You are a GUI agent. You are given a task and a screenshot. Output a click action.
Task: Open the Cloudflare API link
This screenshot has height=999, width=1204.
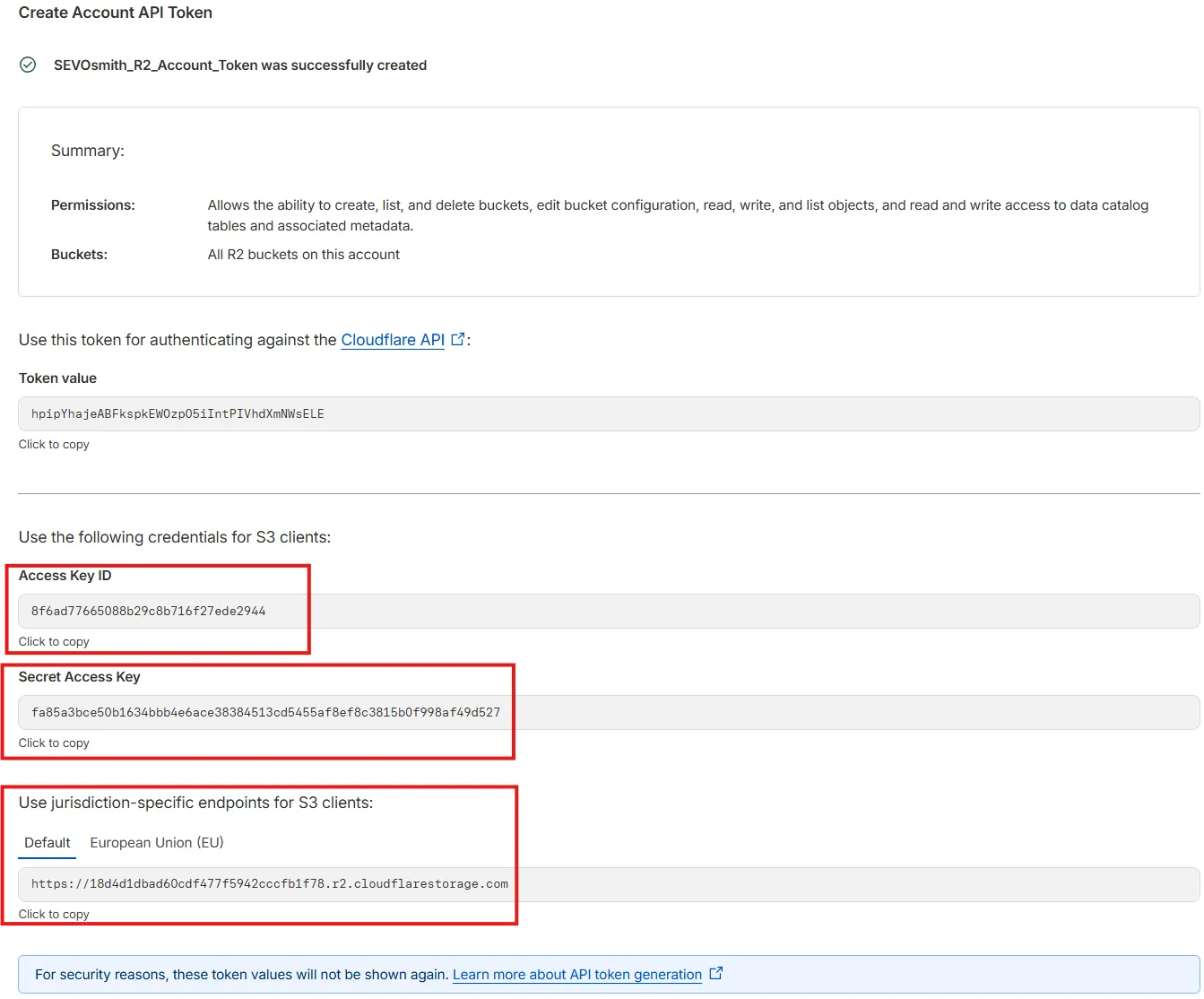point(393,340)
